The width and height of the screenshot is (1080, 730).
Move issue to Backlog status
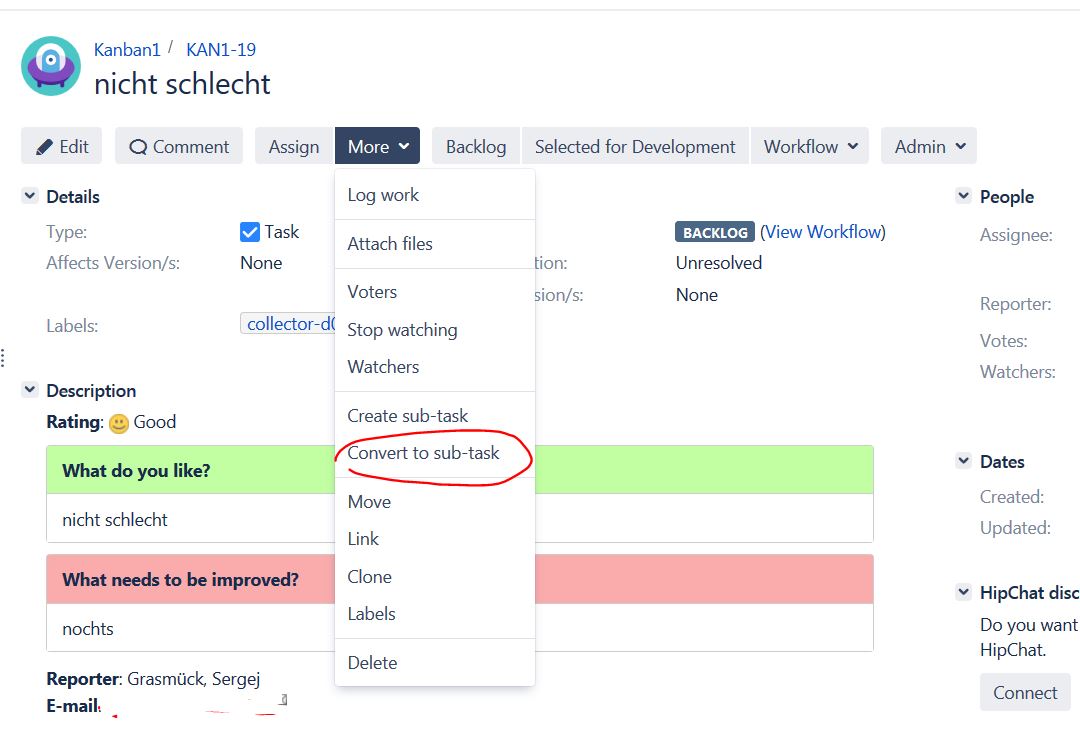[x=476, y=146]
